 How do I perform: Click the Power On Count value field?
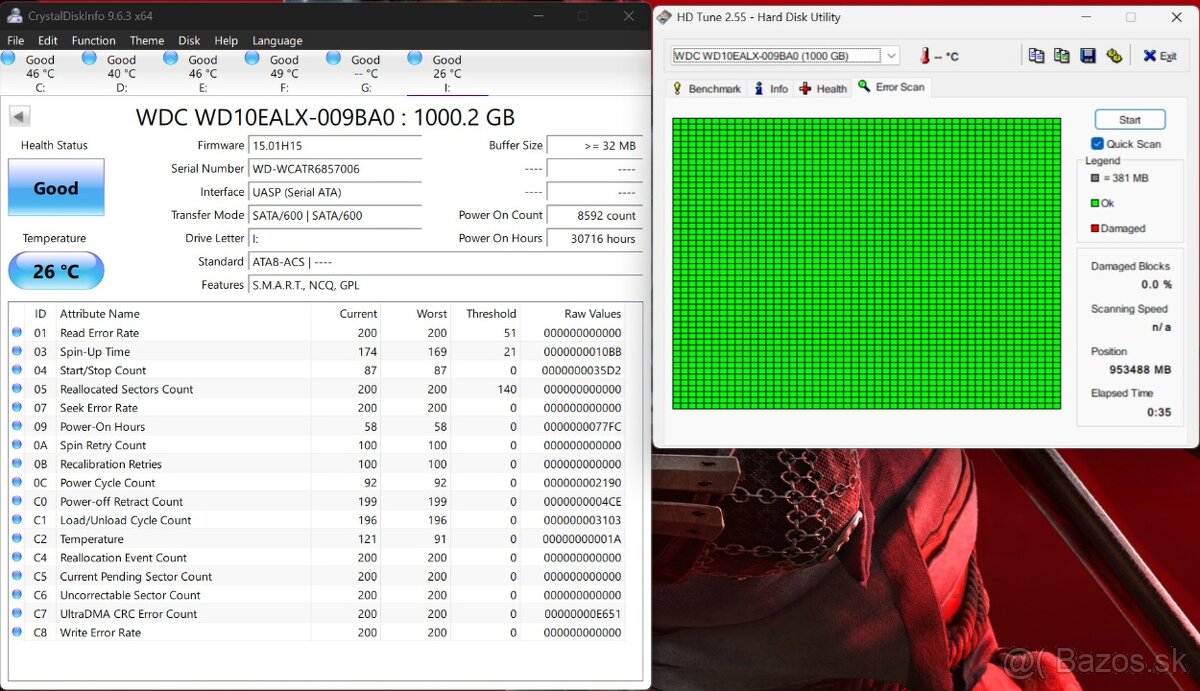[594, 215]
